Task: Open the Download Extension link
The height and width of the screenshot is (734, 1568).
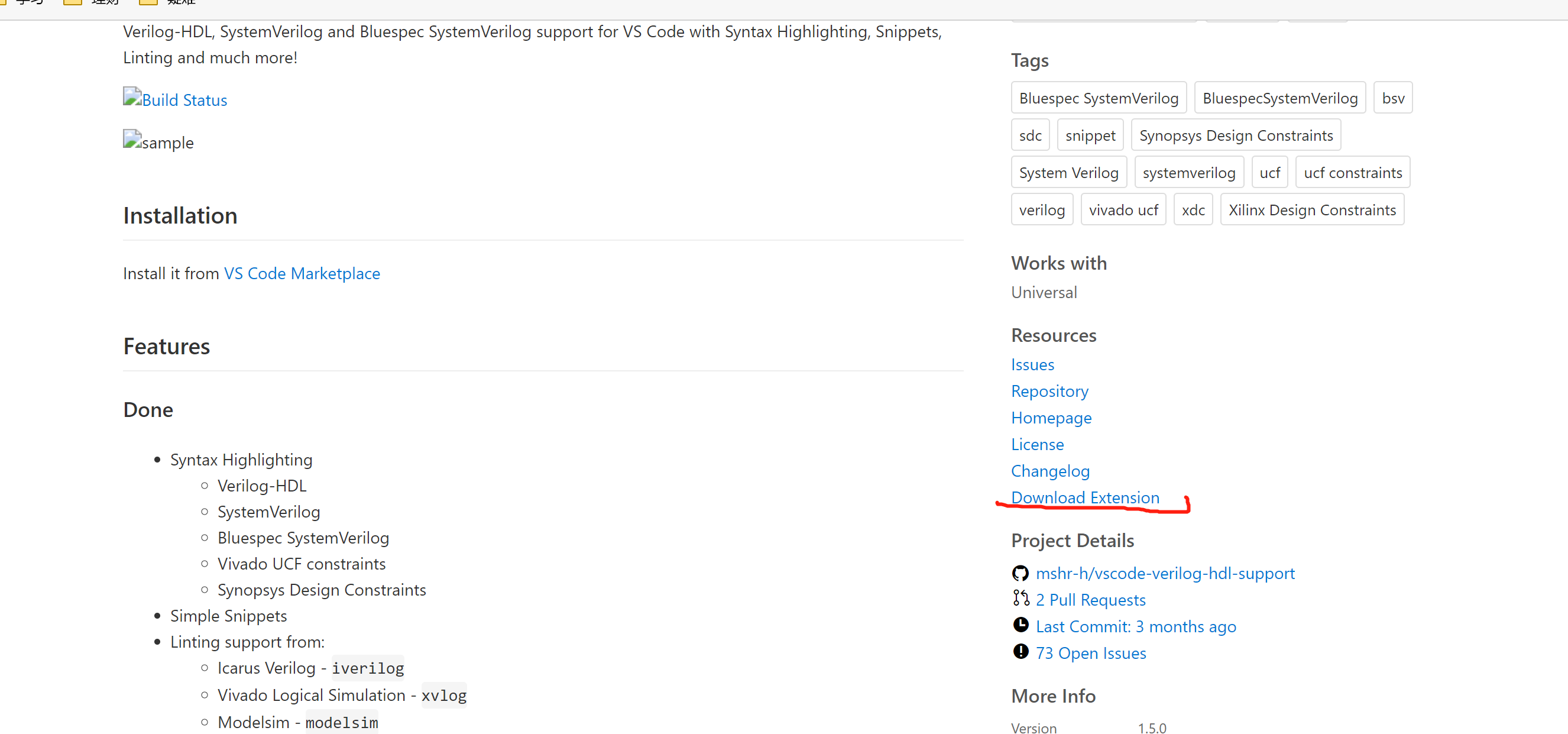Action: coord(1085,497)
